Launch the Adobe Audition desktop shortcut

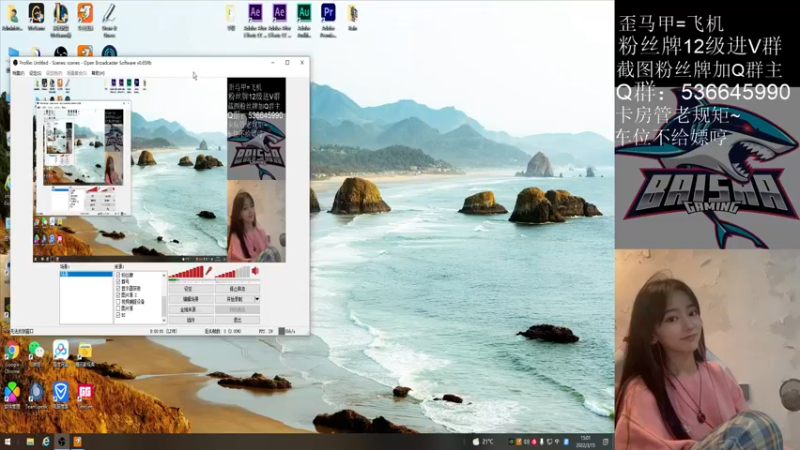coord(304,19)
